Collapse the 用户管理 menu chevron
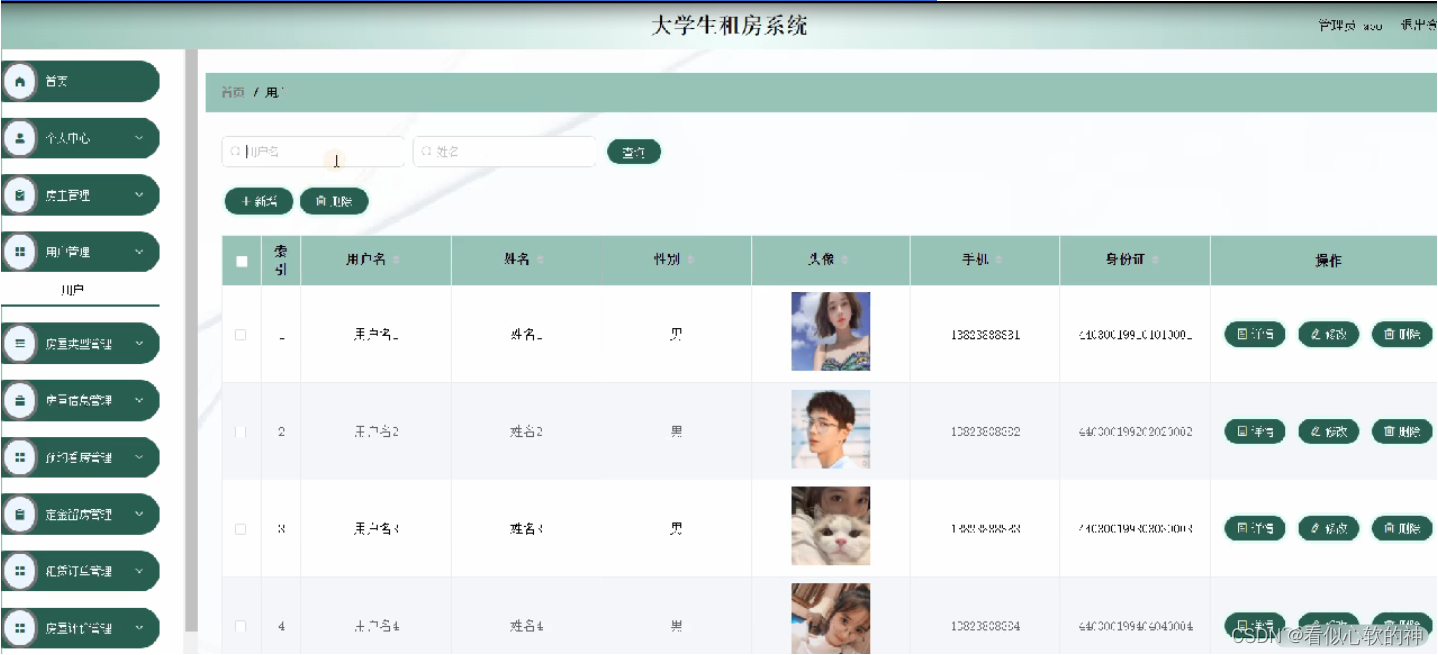This screenshot has width=1438, height=655. coord(139,252)
